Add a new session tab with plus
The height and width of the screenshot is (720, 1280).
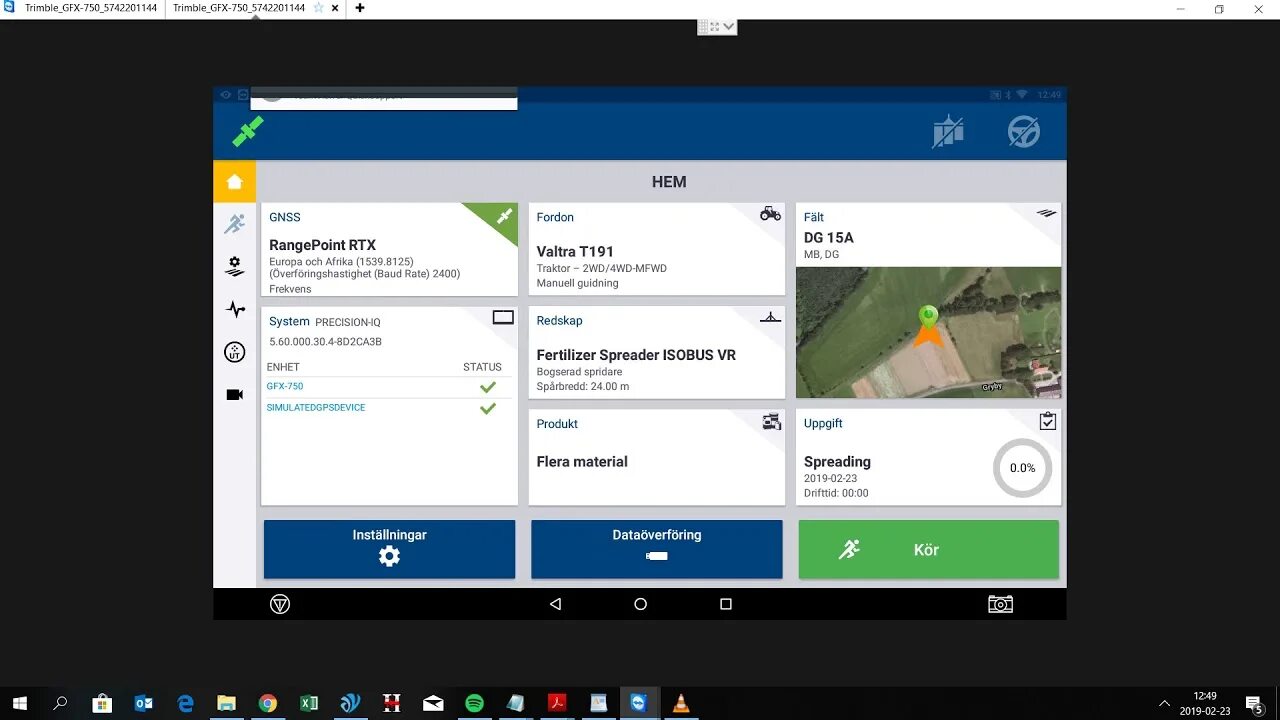point(360,8)
